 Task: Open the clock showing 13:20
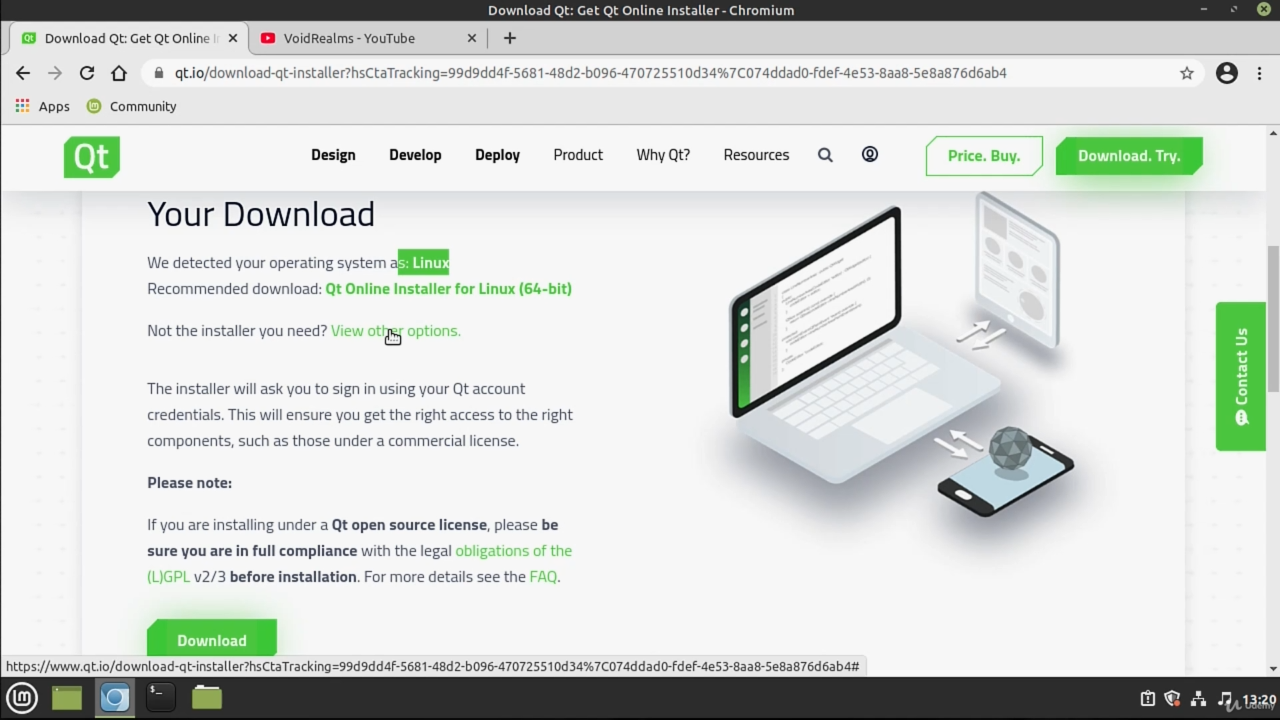[1259, 699]
